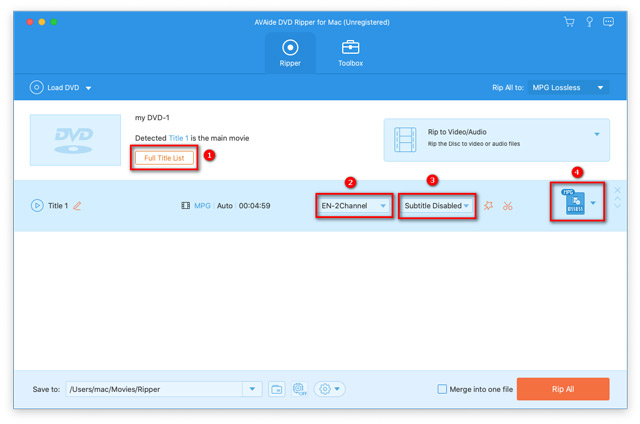Open the shopping cart purchase icon
The width and height of the screenshot is (640, 424).
click(569, 22)
